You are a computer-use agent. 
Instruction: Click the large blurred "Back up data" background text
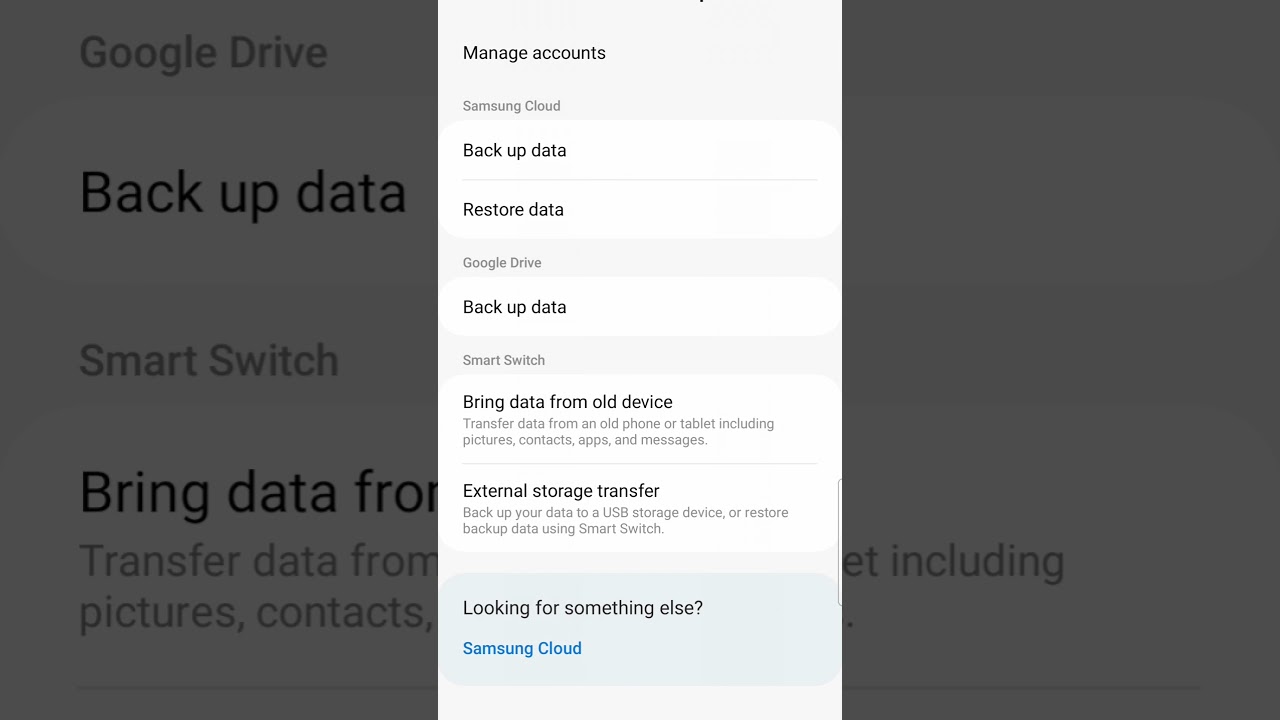[x=243, y=192]
